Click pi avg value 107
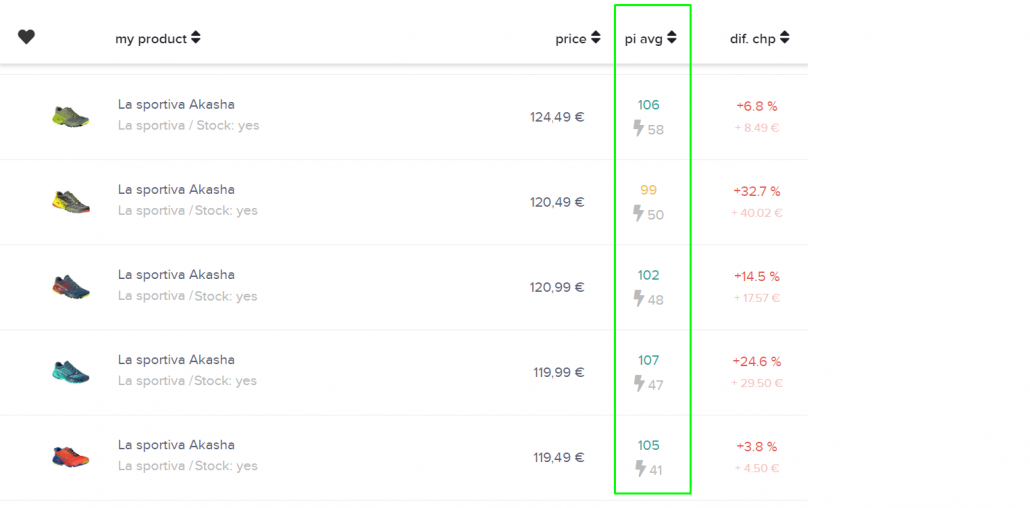 pyautogui.click(x=648, y=360)
